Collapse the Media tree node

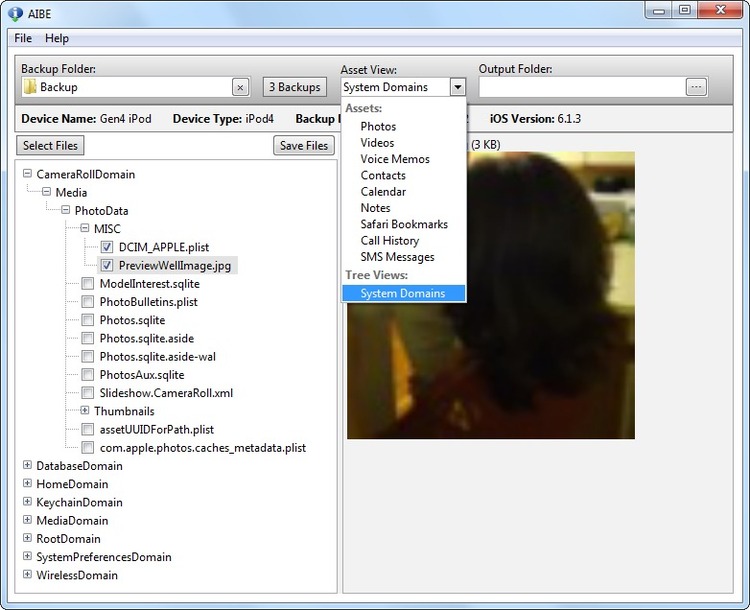pyautogui.click(x=46, y=191)
